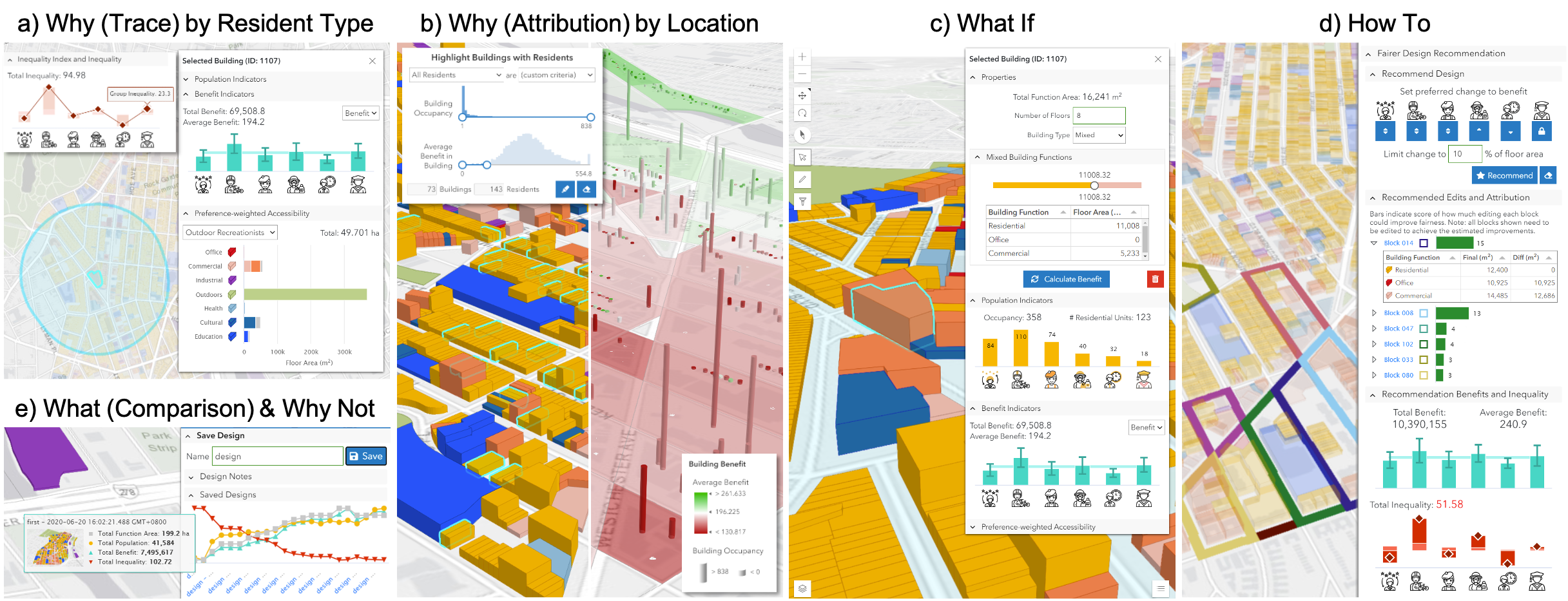Click the Building Occupancy slider's right handle at 838
This screenshot has width=1568, height=601.
[x=590, y=117]
